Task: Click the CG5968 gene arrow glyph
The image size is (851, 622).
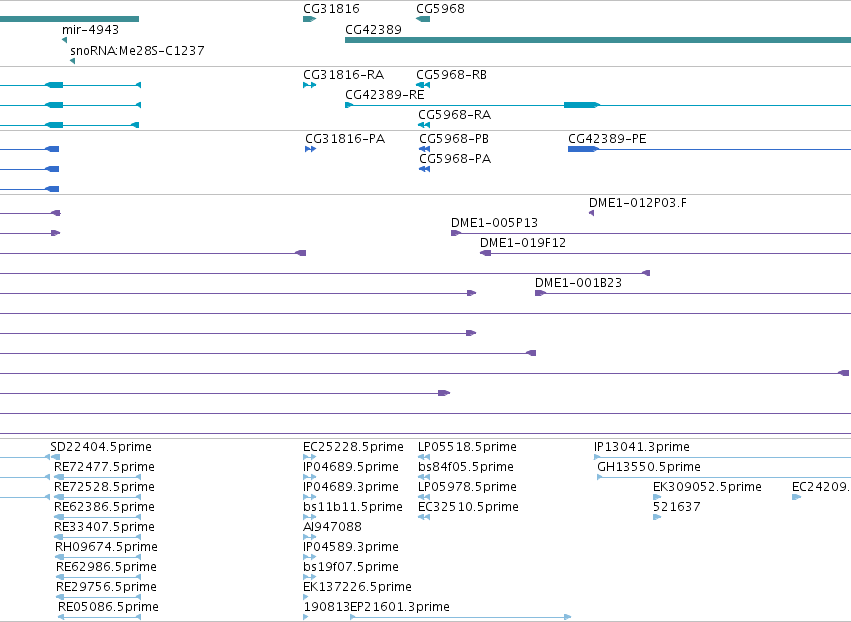Action: (423, 20)
